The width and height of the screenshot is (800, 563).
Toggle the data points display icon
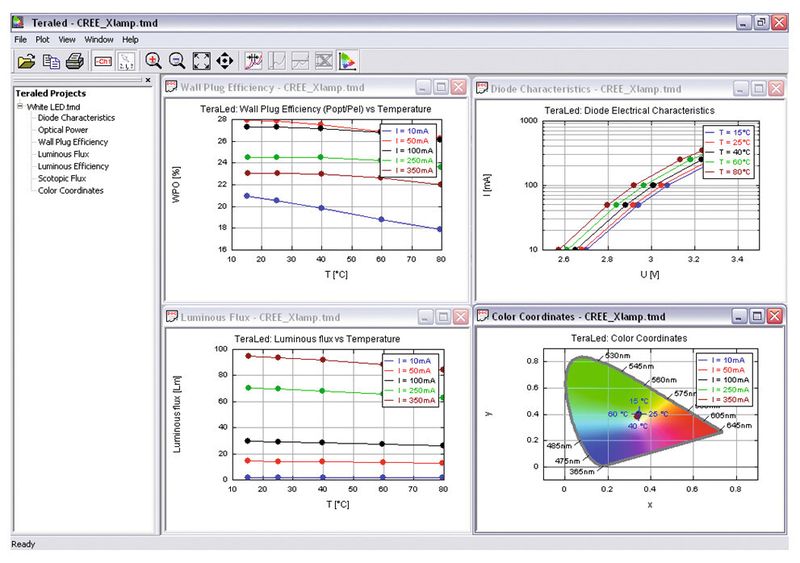tap(126, 61)
